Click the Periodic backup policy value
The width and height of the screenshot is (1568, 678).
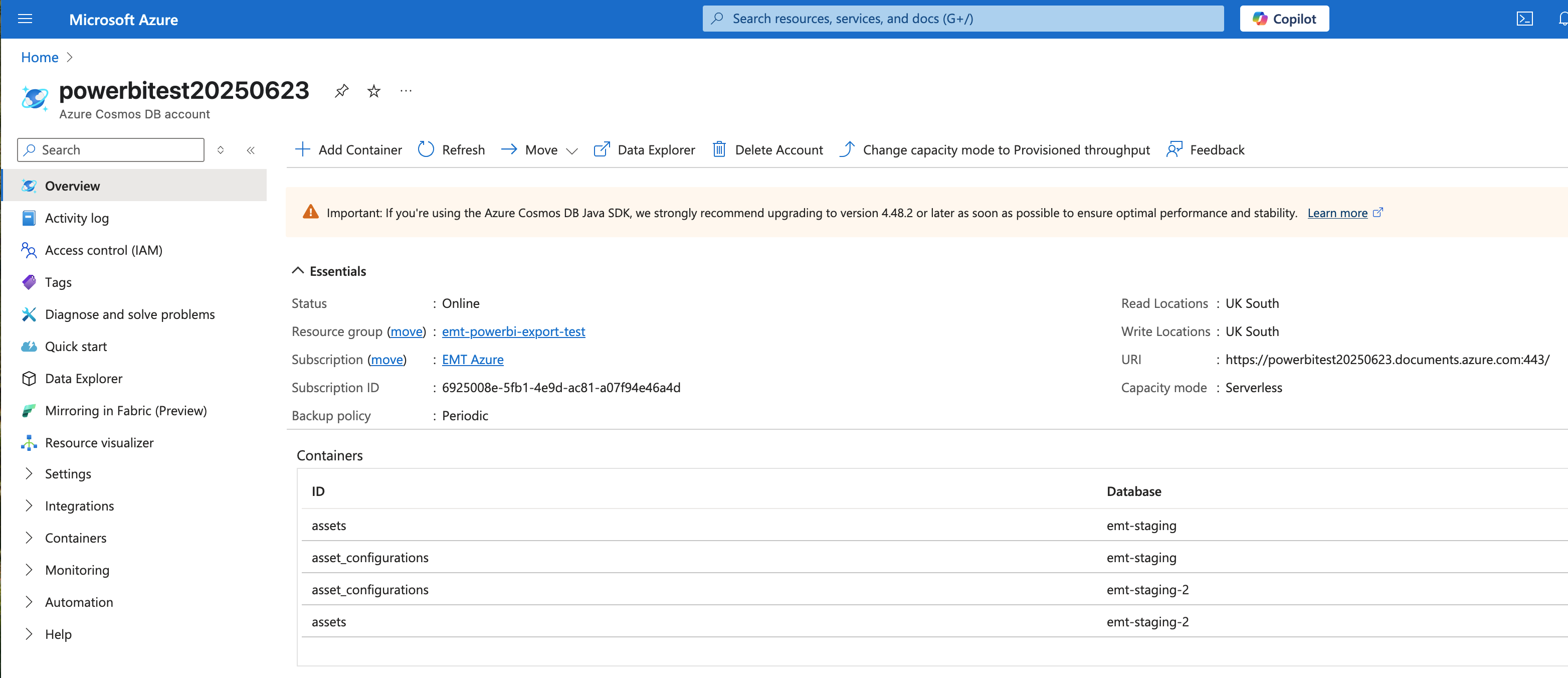465,415
